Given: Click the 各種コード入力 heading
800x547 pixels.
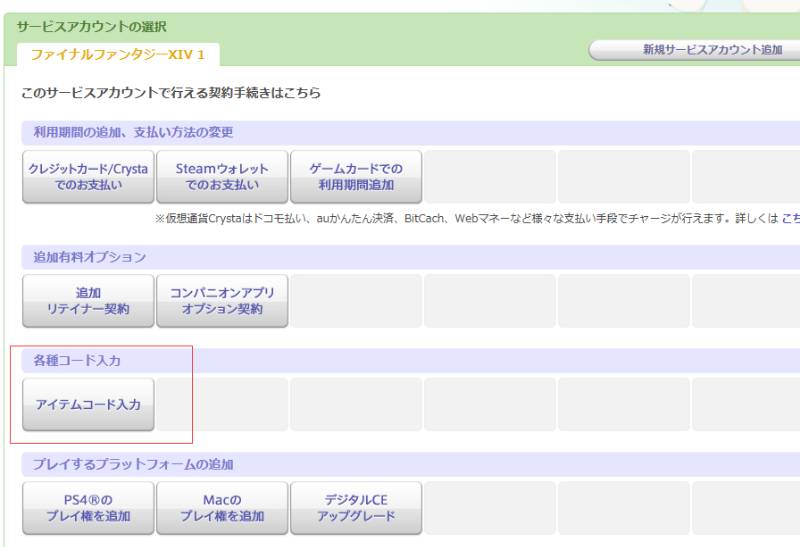Looking at the screenshot, I should point(77,361).
